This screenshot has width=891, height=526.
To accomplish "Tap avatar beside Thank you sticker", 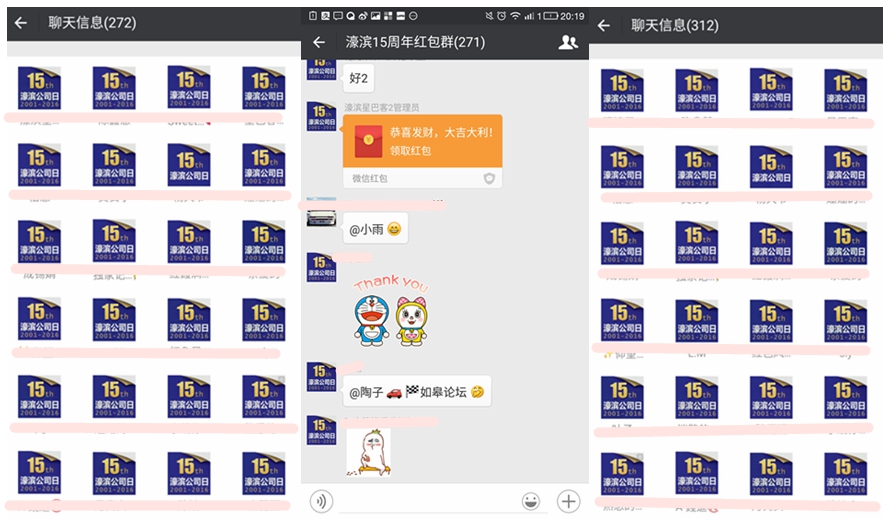I will coord(322,268).
